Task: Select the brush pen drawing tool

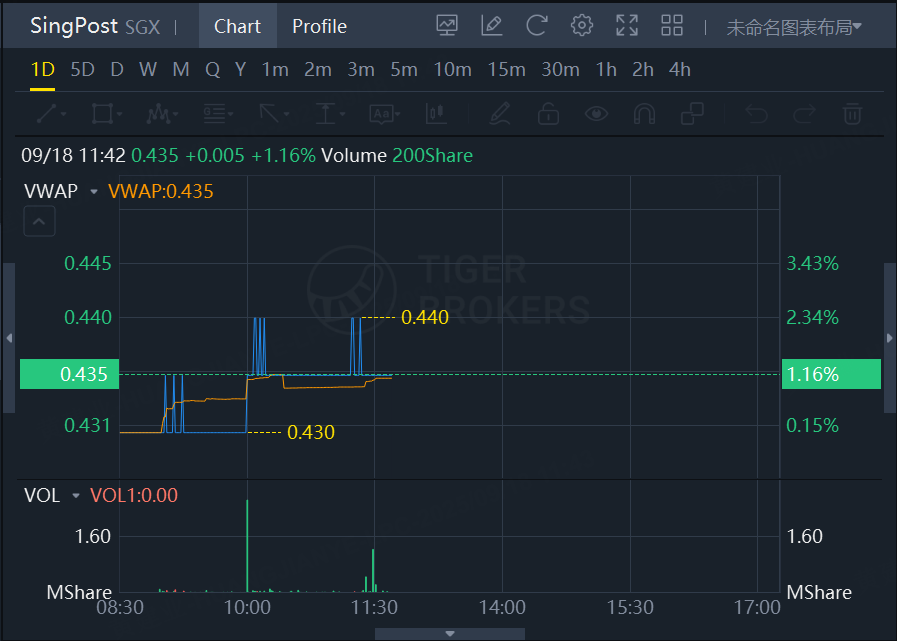Action: [x=500, y=113]
